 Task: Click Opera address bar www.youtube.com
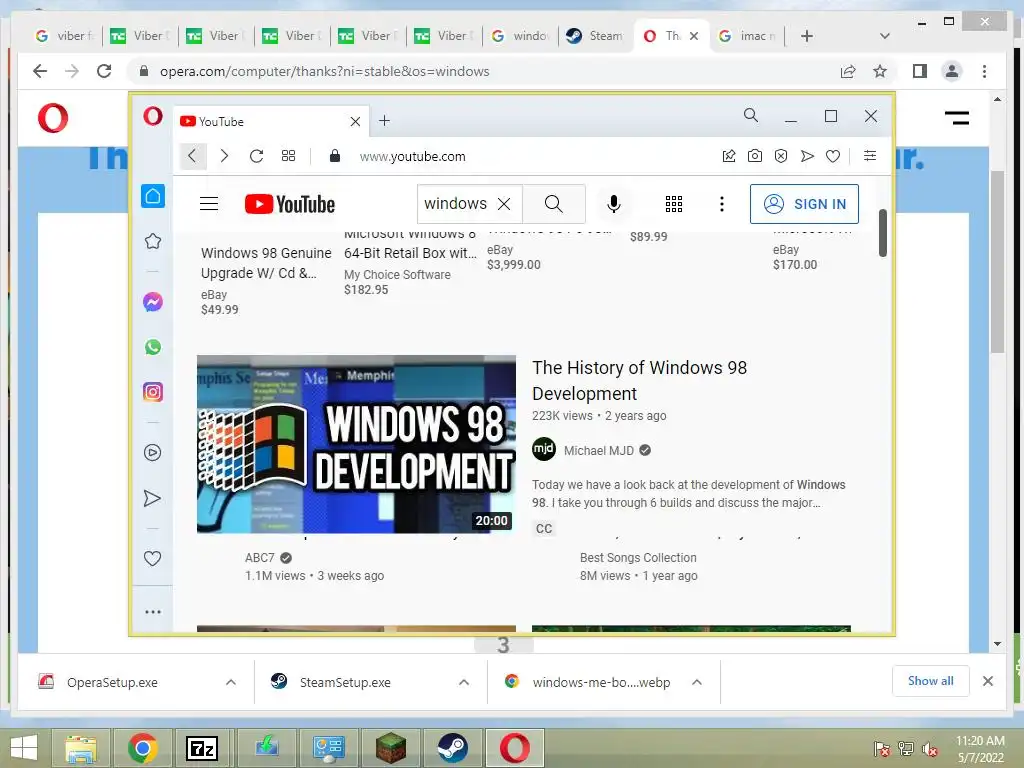(412, 156)
